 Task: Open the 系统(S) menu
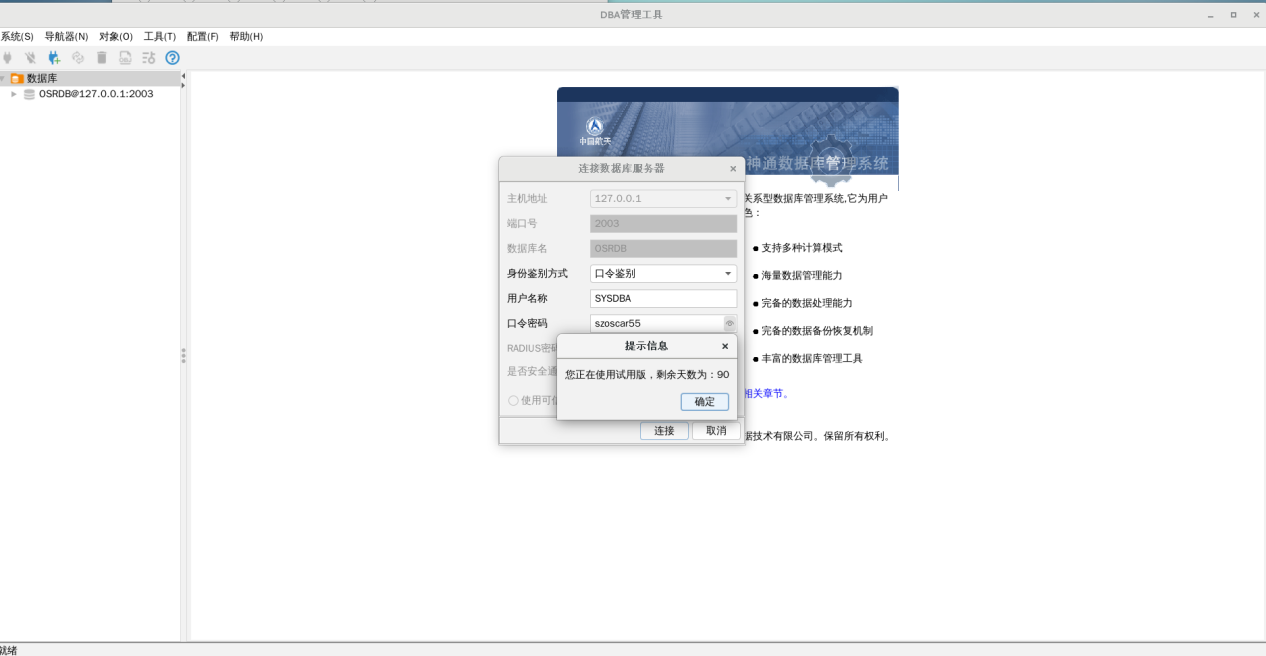[17, 36]
